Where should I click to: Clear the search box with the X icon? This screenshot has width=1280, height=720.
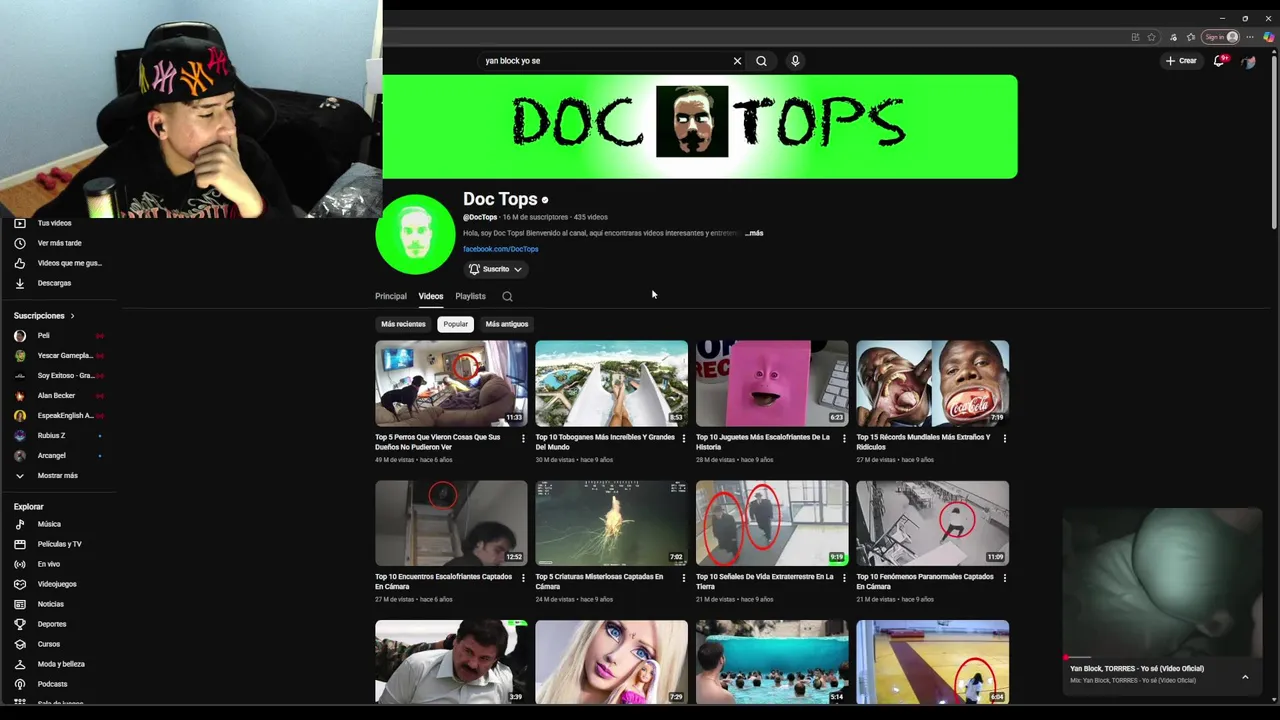tap(737, 61)
